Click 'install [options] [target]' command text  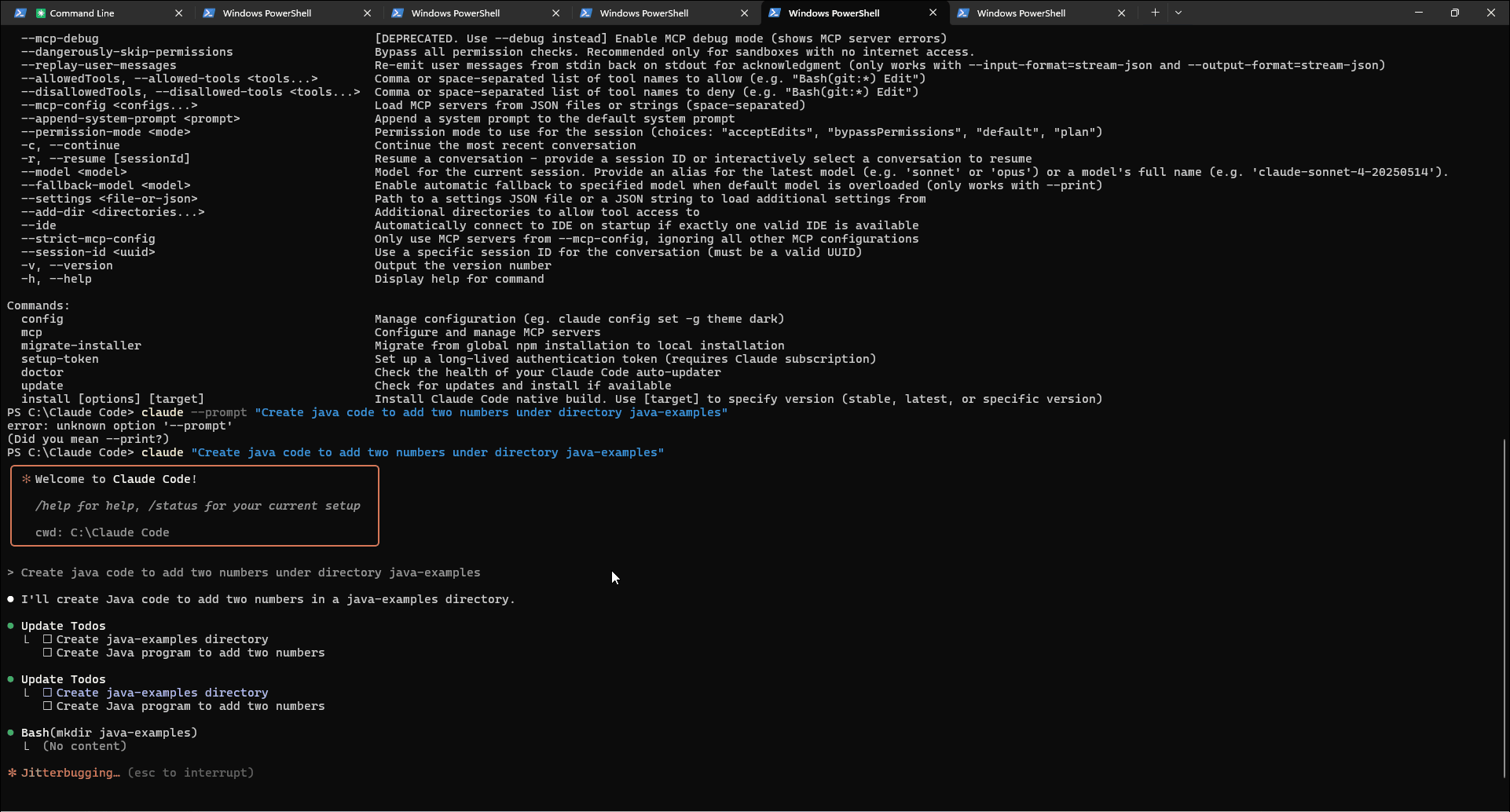coord(112,399)
